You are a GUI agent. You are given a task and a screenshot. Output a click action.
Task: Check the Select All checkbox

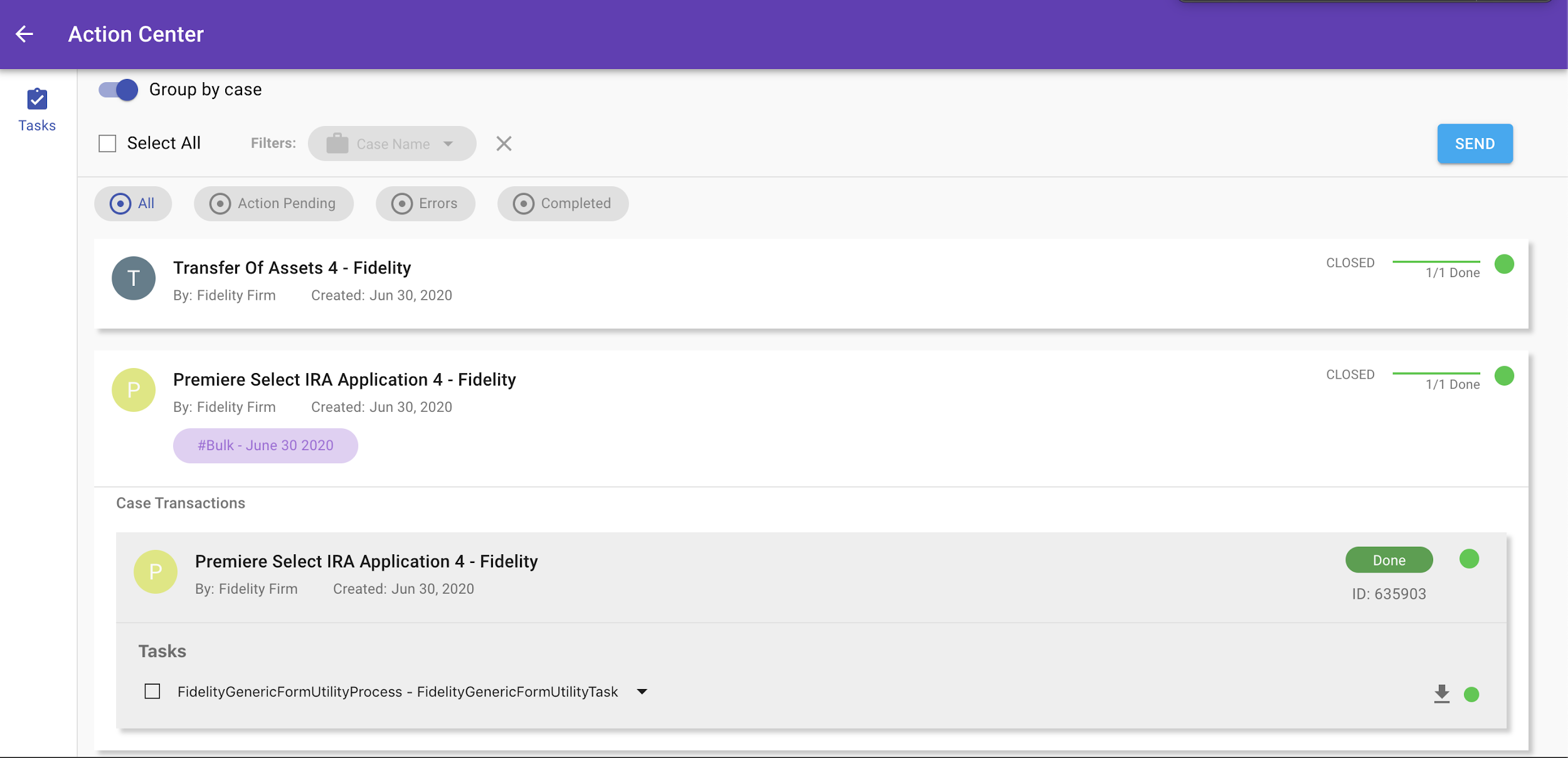click(x=107, y=144)
